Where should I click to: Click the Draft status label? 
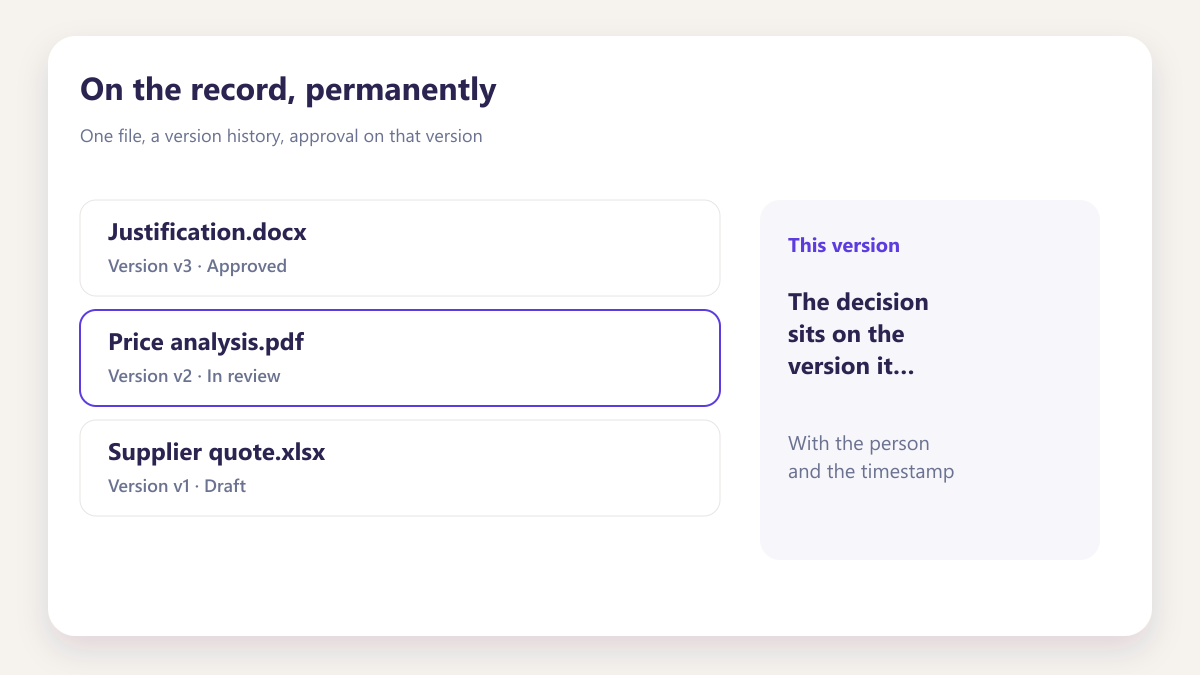point(225,486)
